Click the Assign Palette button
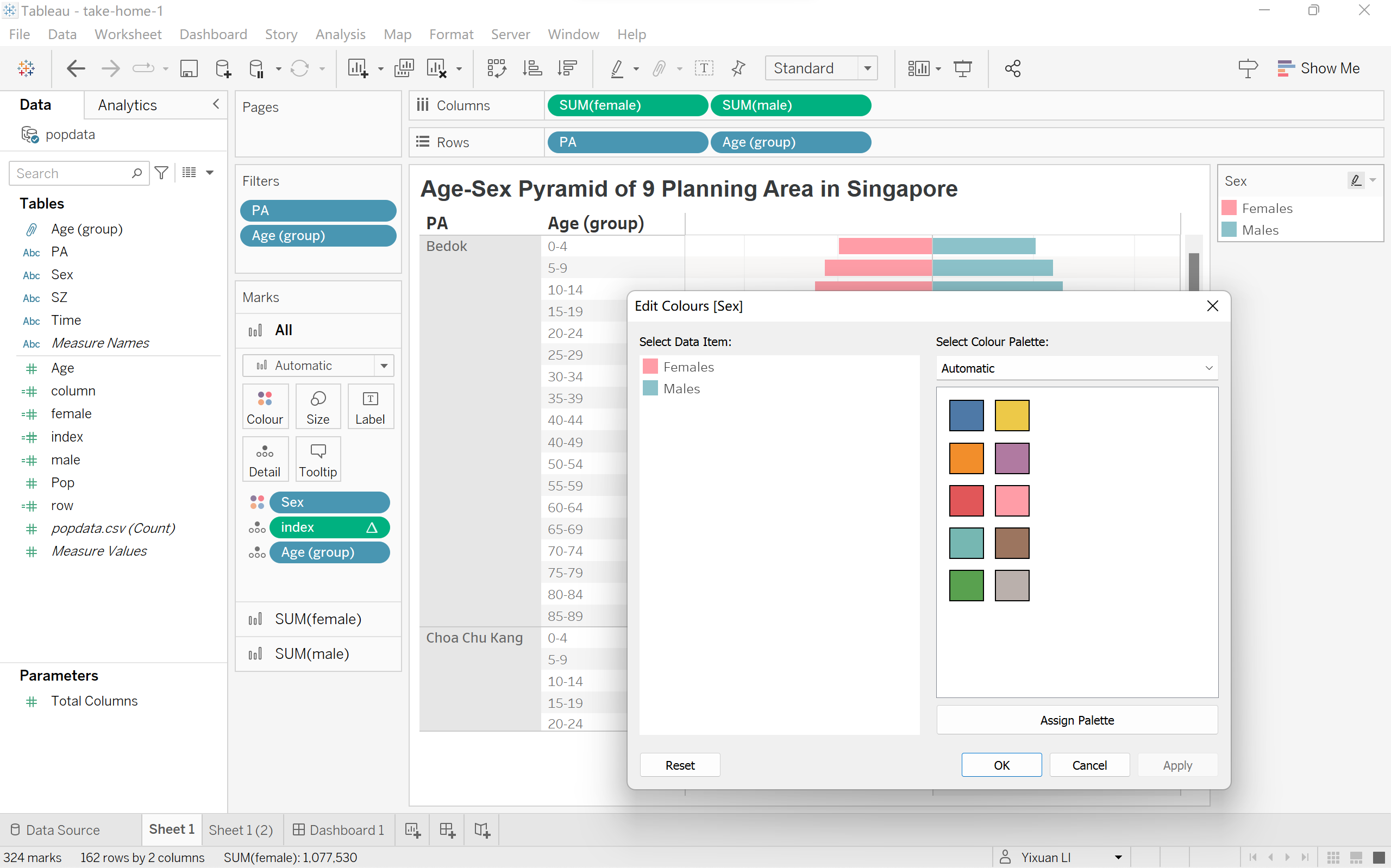Image resolution: width=1391 pixels, height=868 pixels. (1076, 720)
